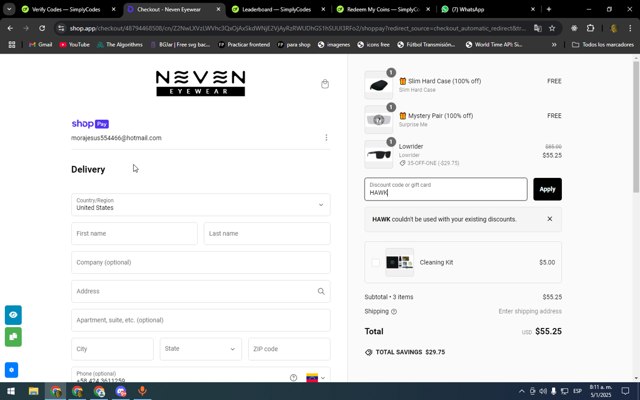Click the Company (optional) field
The height and width of the screenshot is (400, 640).
tap(200, 262)
